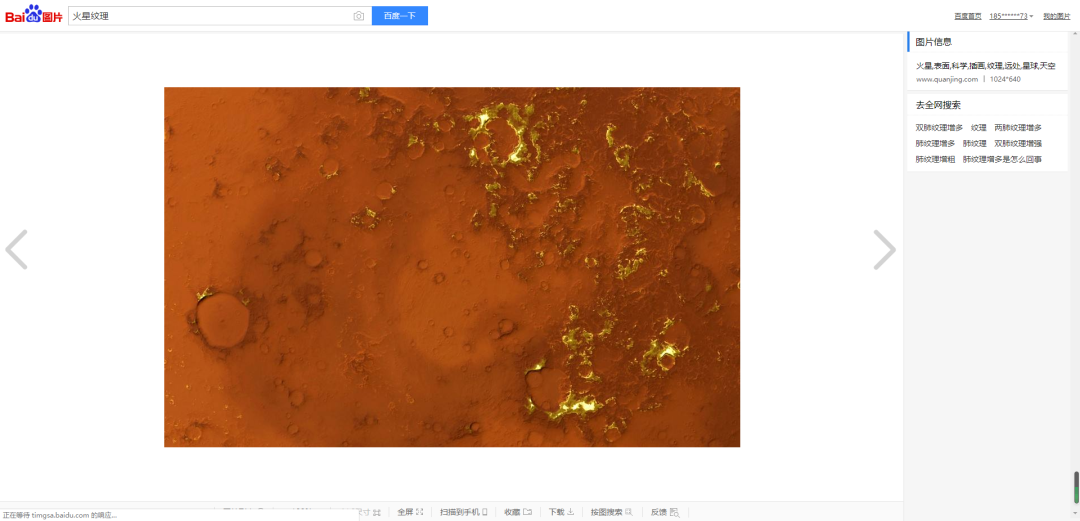
Task: Click 收藏 to favorite the image
Action: click(517, 512)
